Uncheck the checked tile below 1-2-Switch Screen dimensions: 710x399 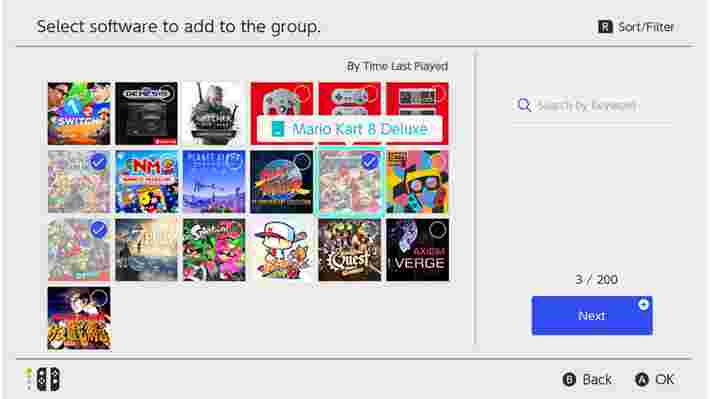pyautogui.click(x=79, y=182)
